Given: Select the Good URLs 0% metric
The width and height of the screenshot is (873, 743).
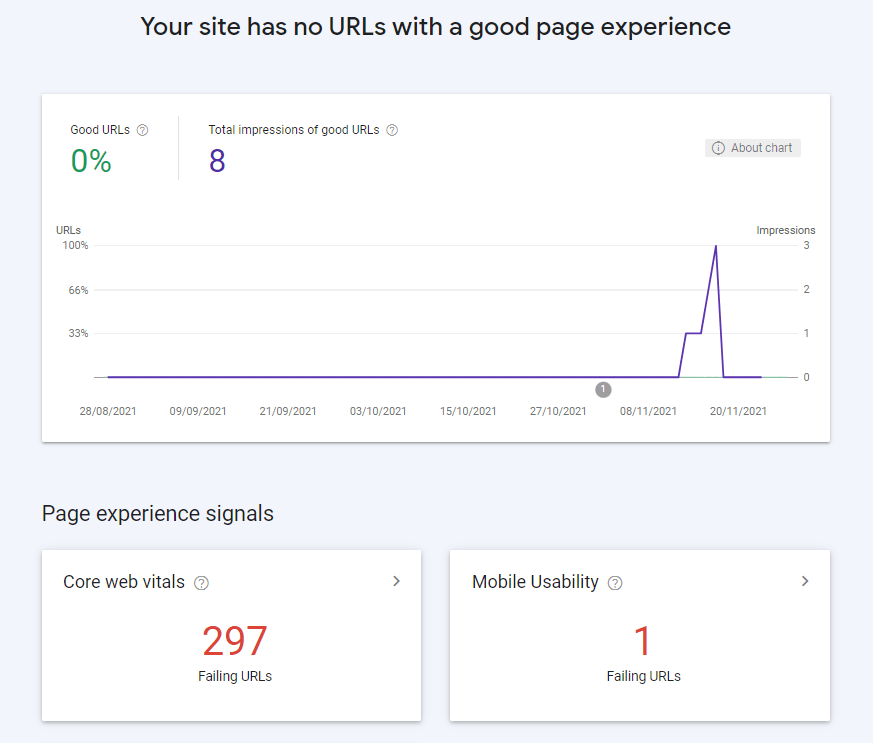Looking at the screenshot, I should click(x=91, y=161).
